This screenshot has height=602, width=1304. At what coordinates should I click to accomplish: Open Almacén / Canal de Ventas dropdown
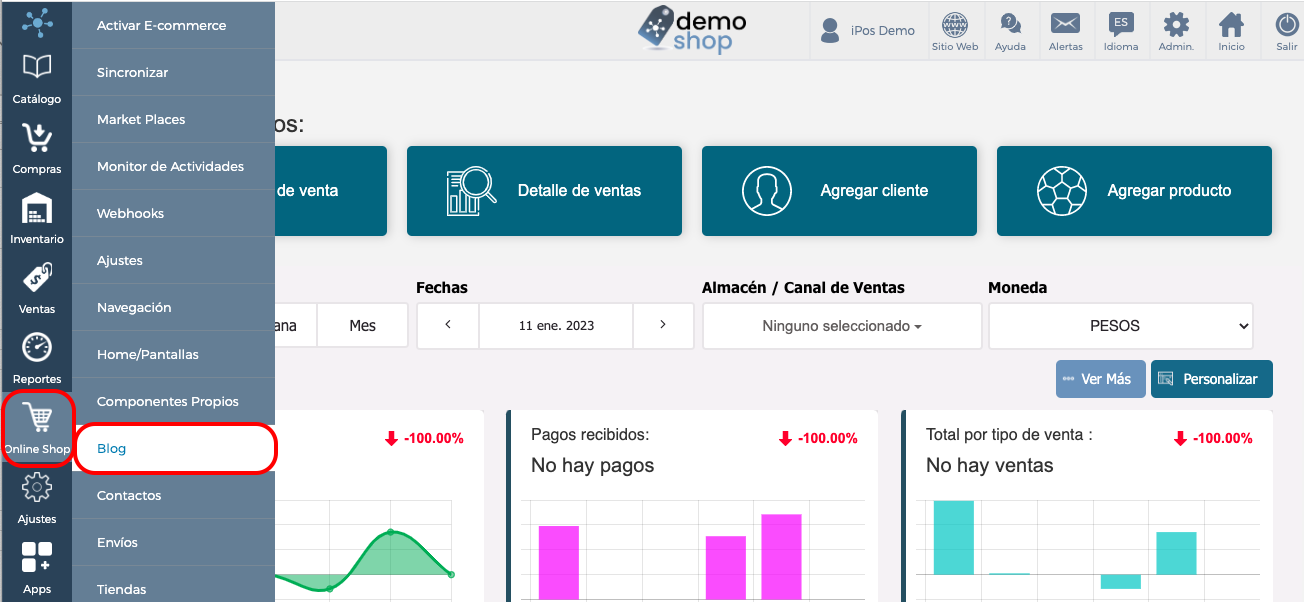842,326
